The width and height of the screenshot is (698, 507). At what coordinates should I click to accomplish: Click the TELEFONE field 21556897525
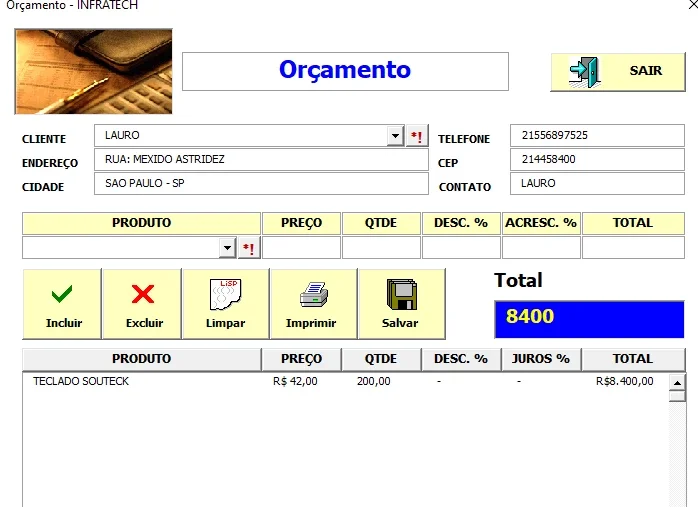click(597, 136)
